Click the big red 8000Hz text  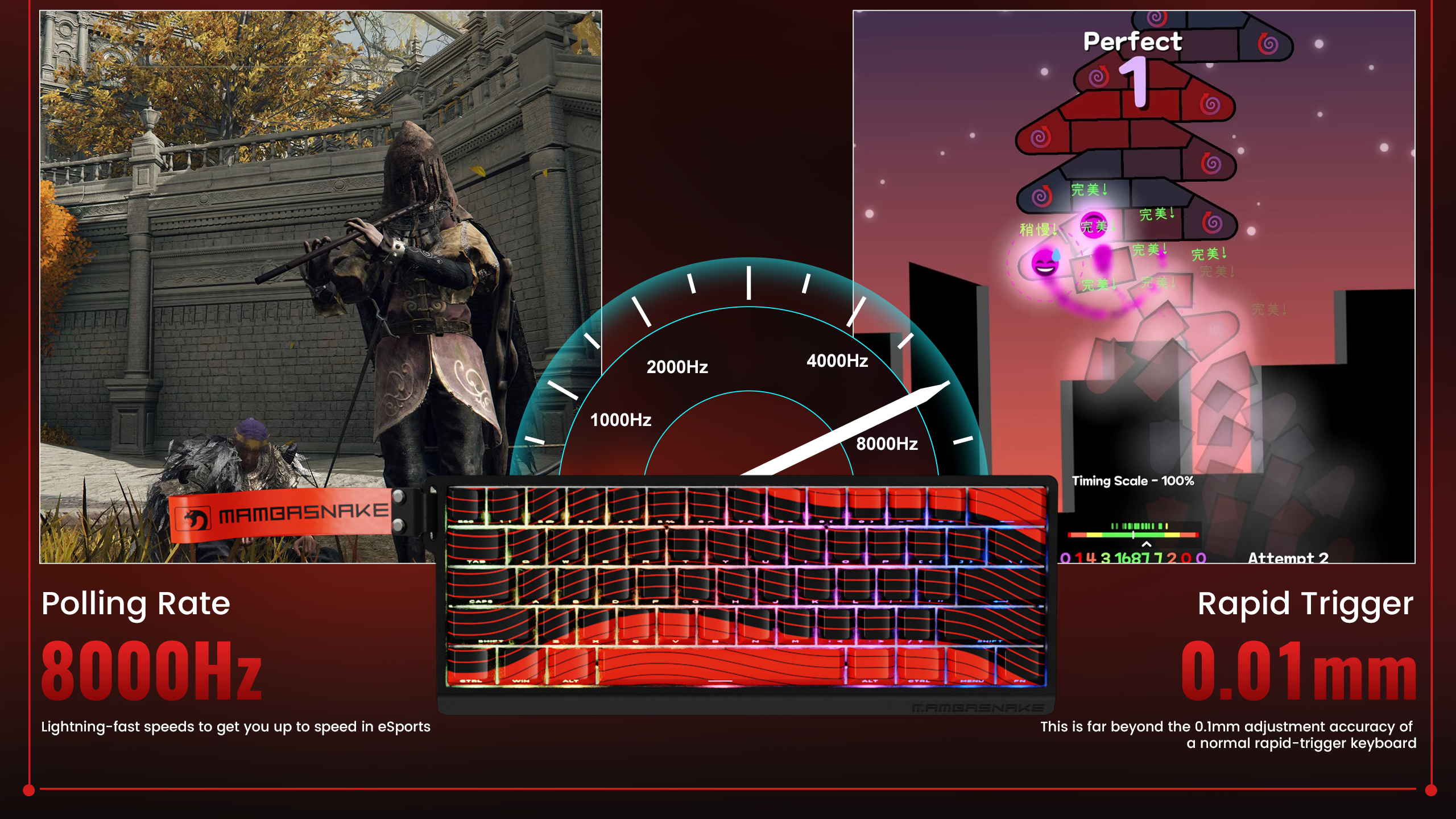pos(151,670)
